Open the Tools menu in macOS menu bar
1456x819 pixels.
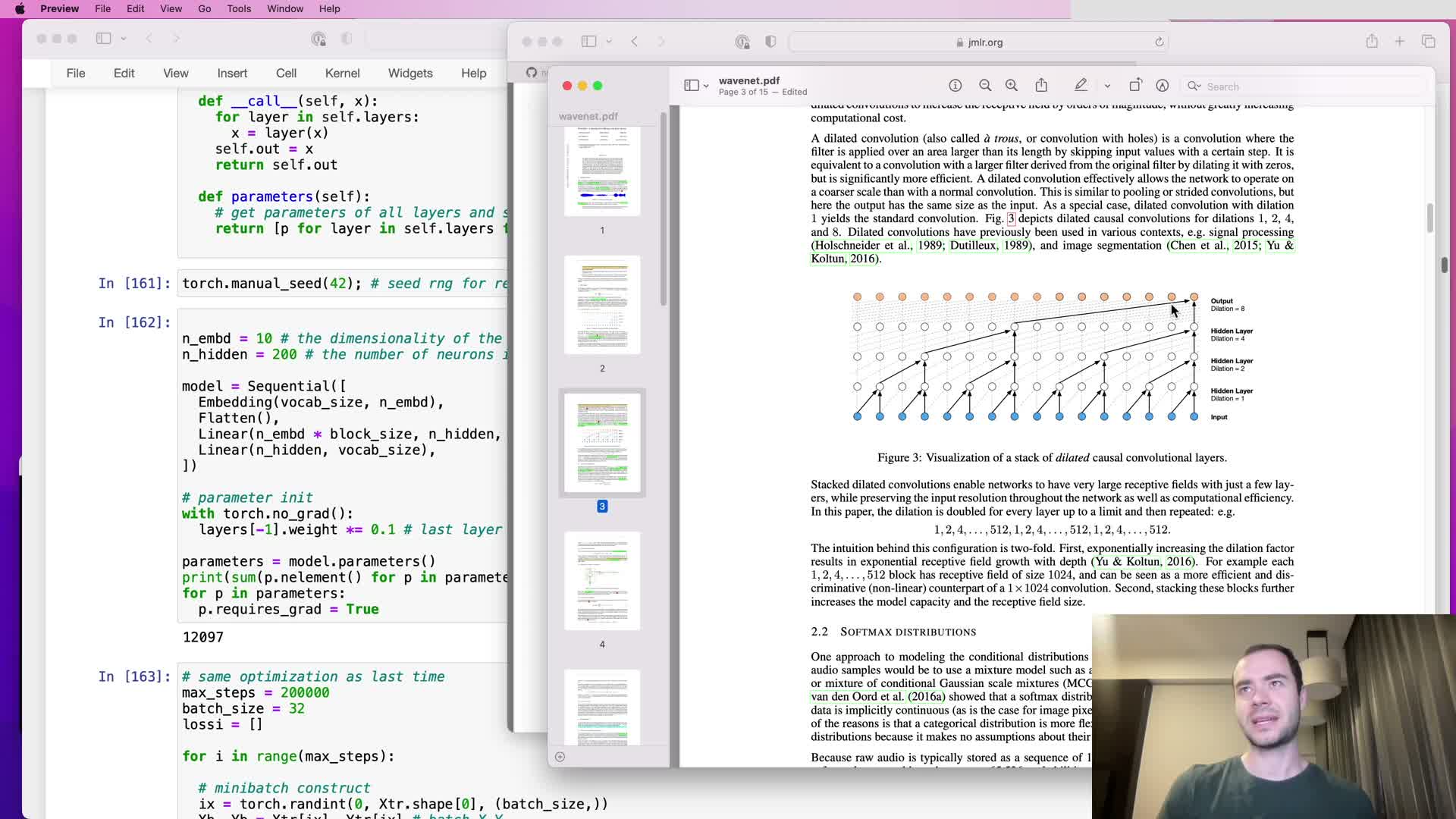[x=239, y=8]
